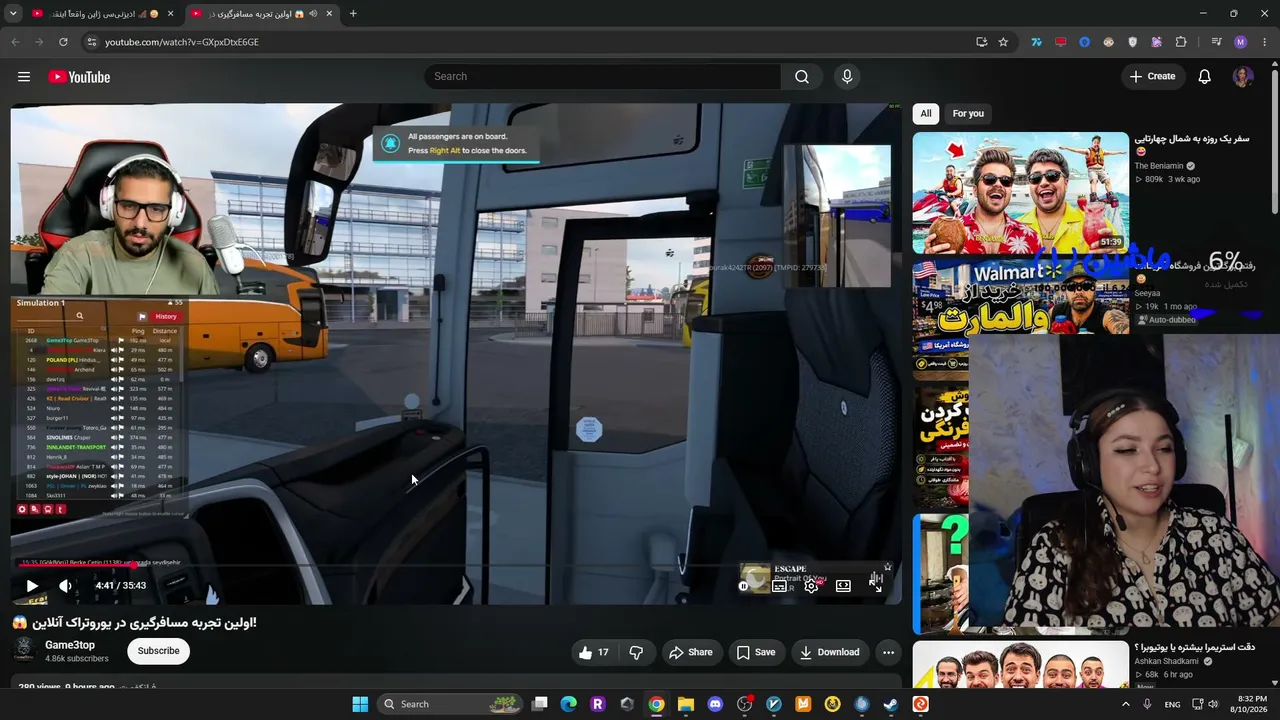This screenshot has width=1280, height=720.
Task: Click the gray shield extension icon
Action: 1132,42
